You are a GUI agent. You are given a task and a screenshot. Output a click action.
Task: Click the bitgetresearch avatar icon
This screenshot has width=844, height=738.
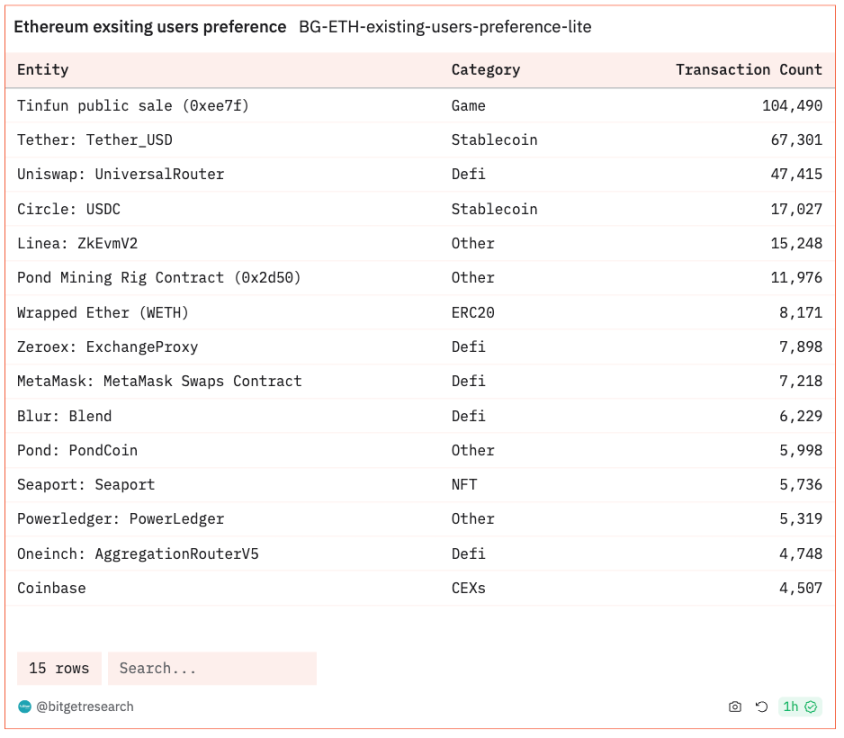(x=25, y=707)
